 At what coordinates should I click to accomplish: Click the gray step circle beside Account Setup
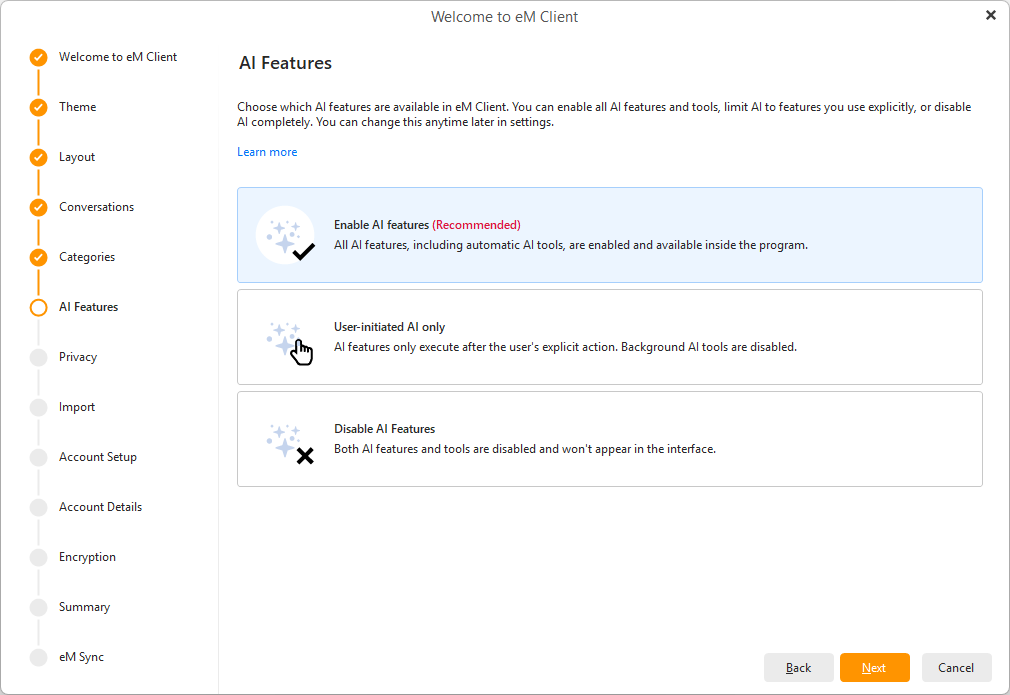tap(39, 457)
